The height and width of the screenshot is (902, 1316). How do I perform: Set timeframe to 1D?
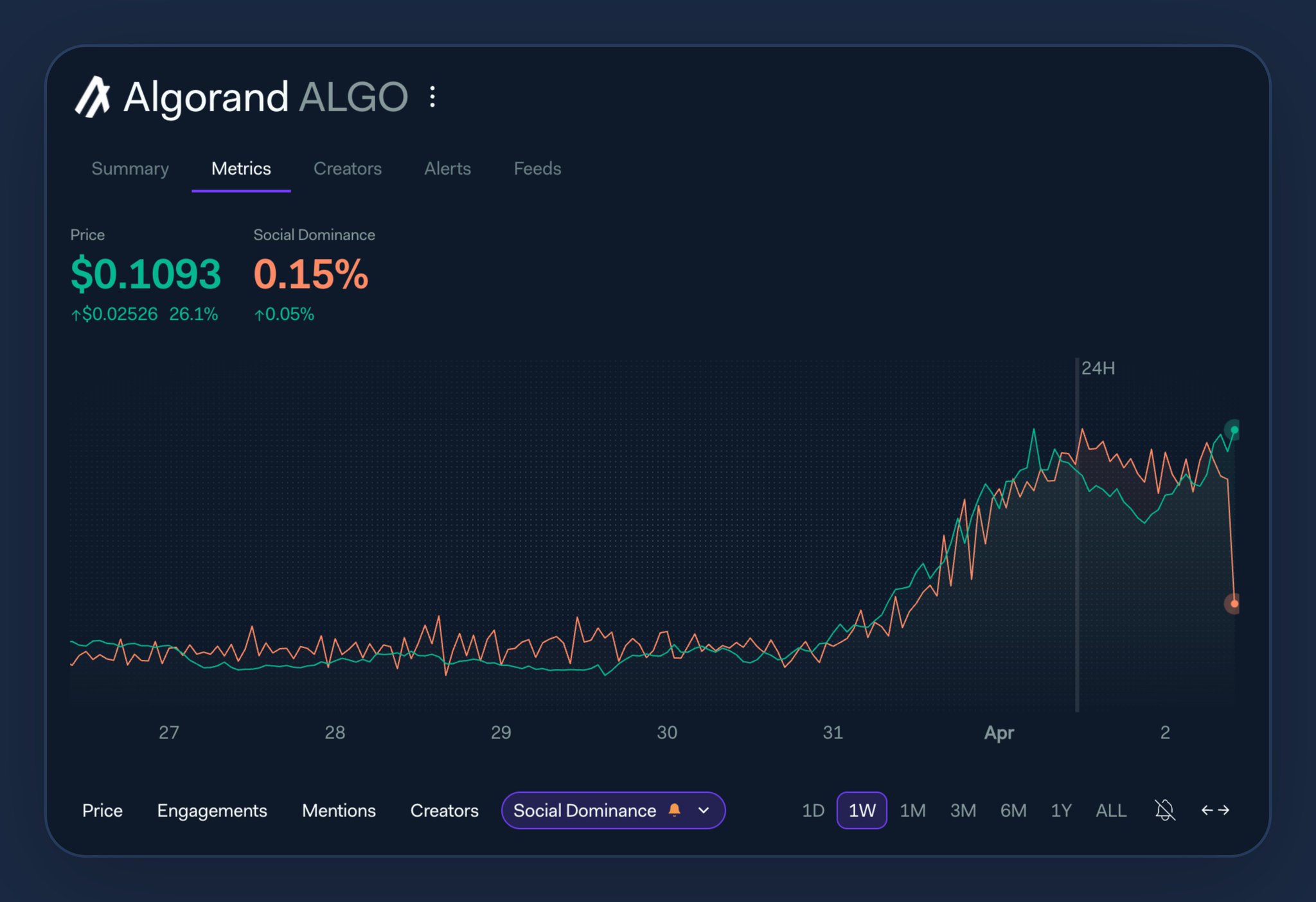pos(813,810)
